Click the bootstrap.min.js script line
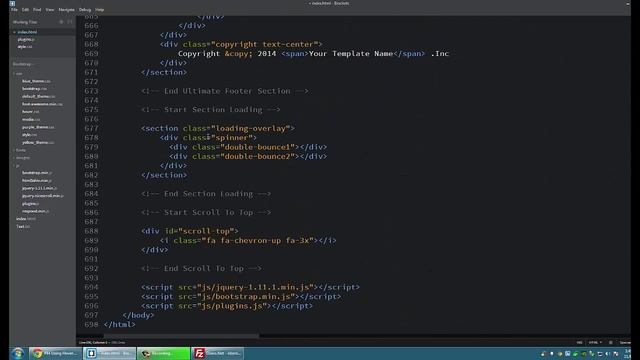640x360 pixels. (x=241, y=296)
